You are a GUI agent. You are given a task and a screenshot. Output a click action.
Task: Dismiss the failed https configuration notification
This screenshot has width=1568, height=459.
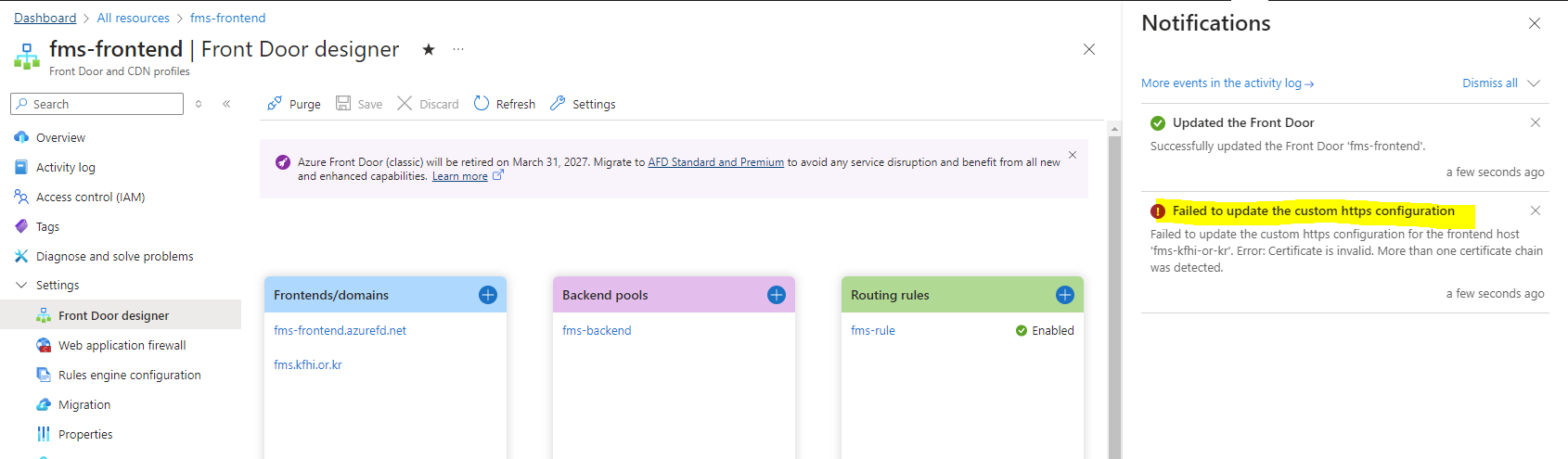[x=1536, y=210]
